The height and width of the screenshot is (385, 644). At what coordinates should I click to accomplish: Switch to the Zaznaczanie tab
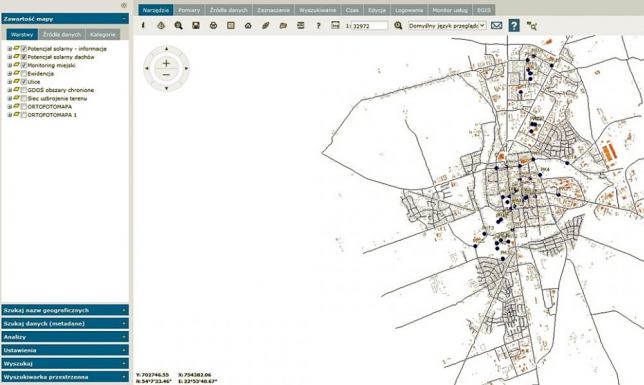(273, 10)
